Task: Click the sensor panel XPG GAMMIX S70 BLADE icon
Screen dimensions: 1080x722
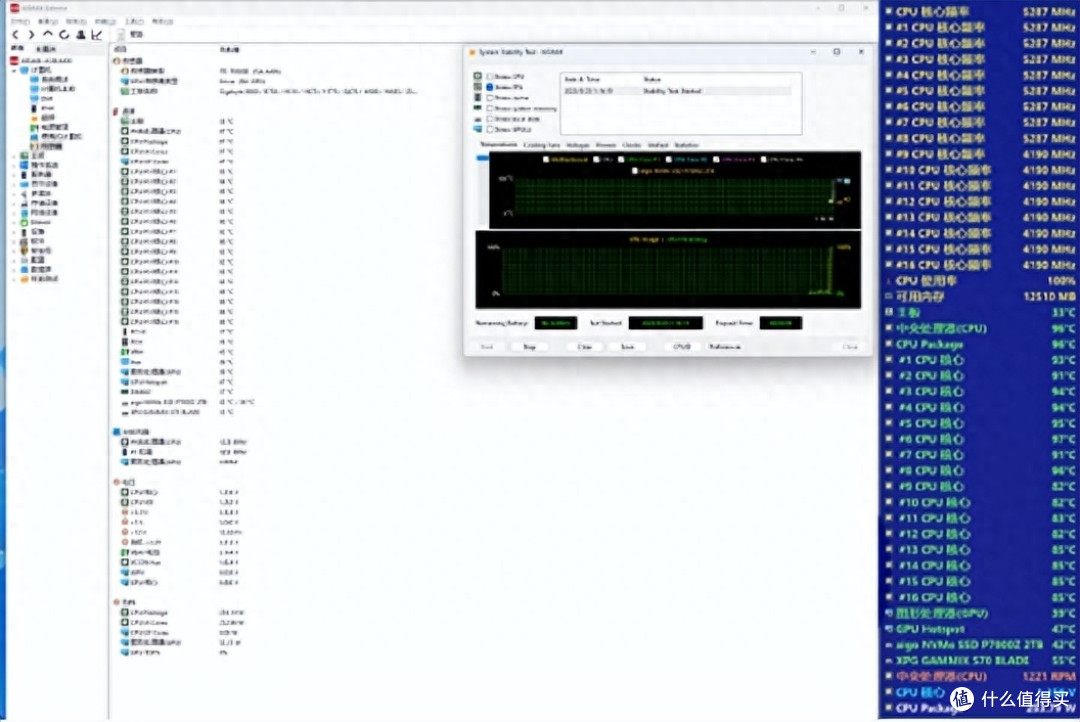Action: (889, 661)
